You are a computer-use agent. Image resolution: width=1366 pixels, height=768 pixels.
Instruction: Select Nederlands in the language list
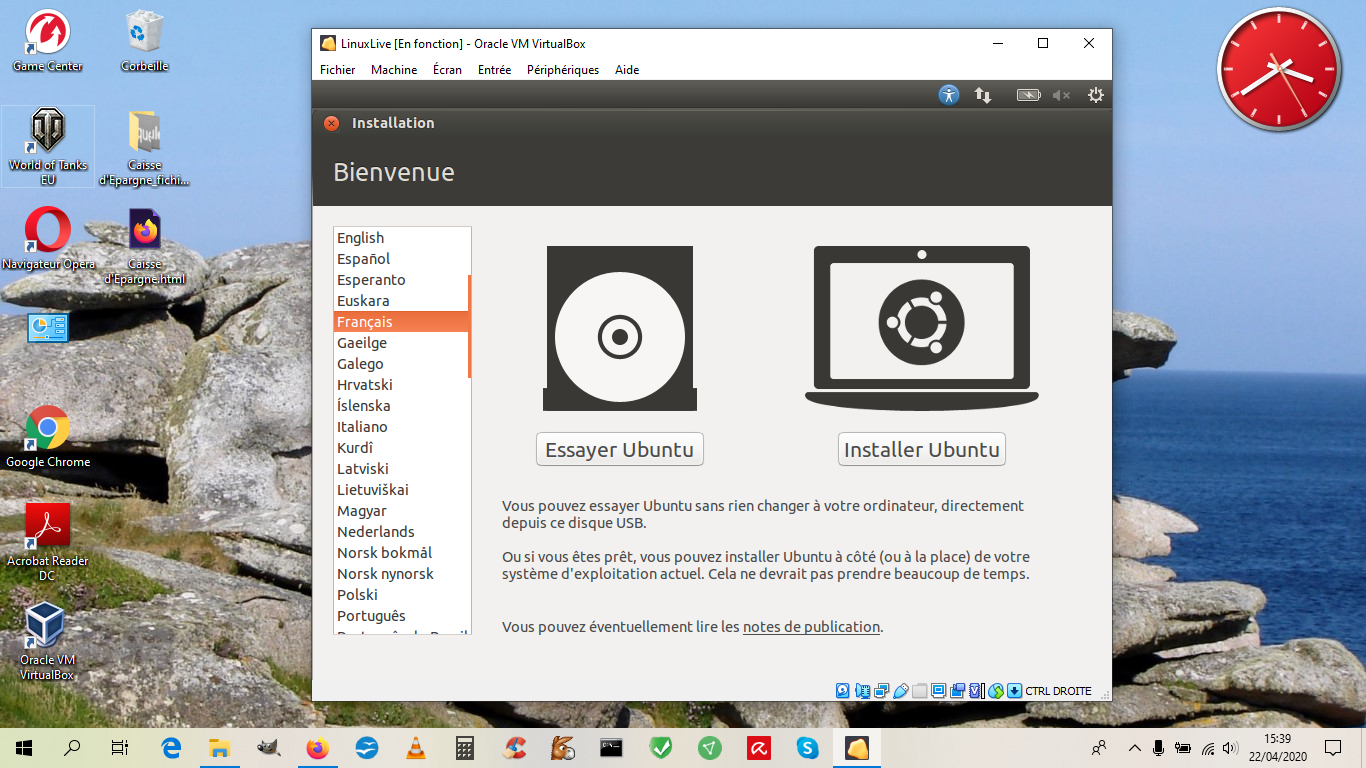coord(401,532)
